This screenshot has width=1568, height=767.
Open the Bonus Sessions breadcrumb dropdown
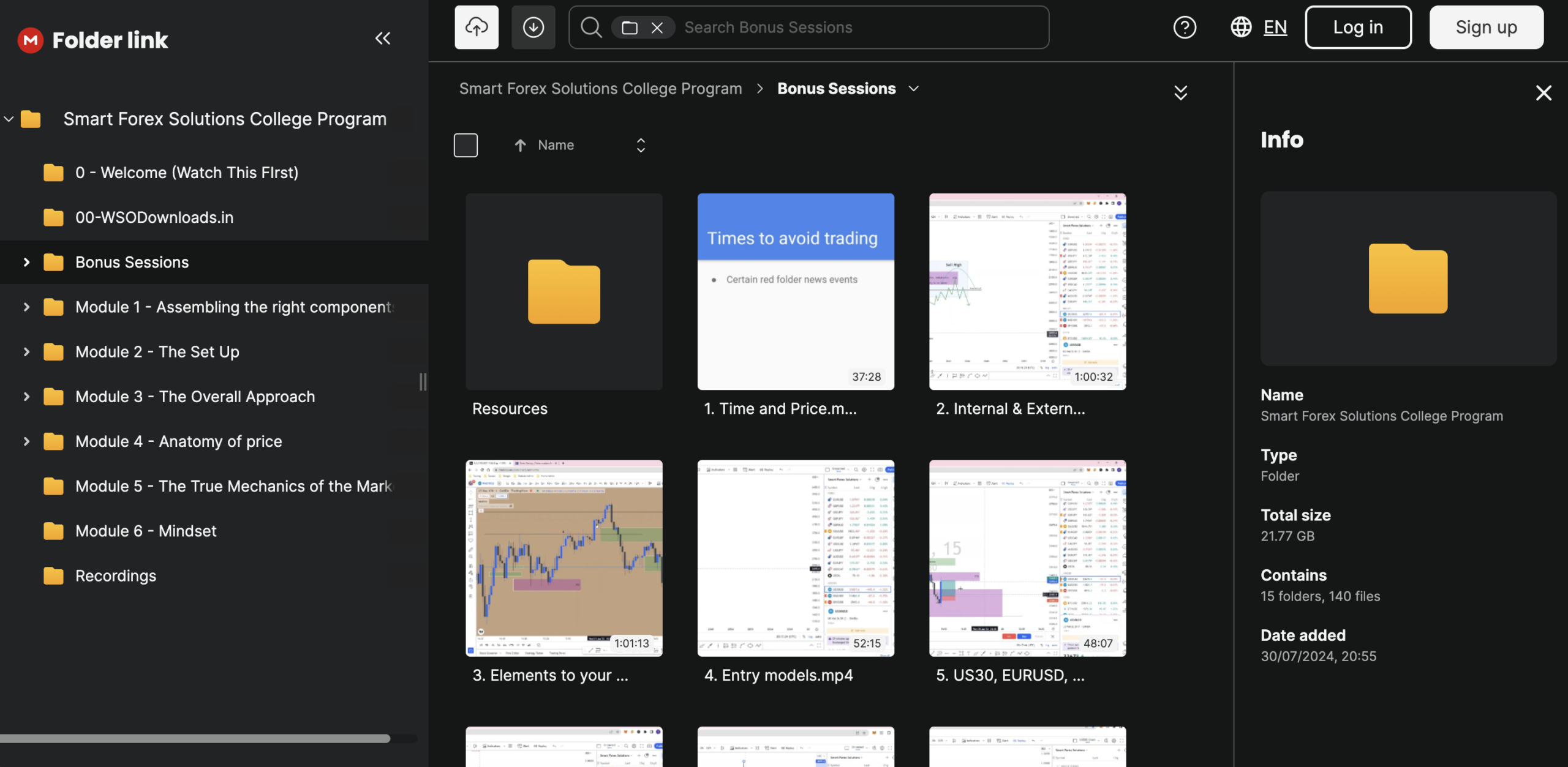coord(913,89)
